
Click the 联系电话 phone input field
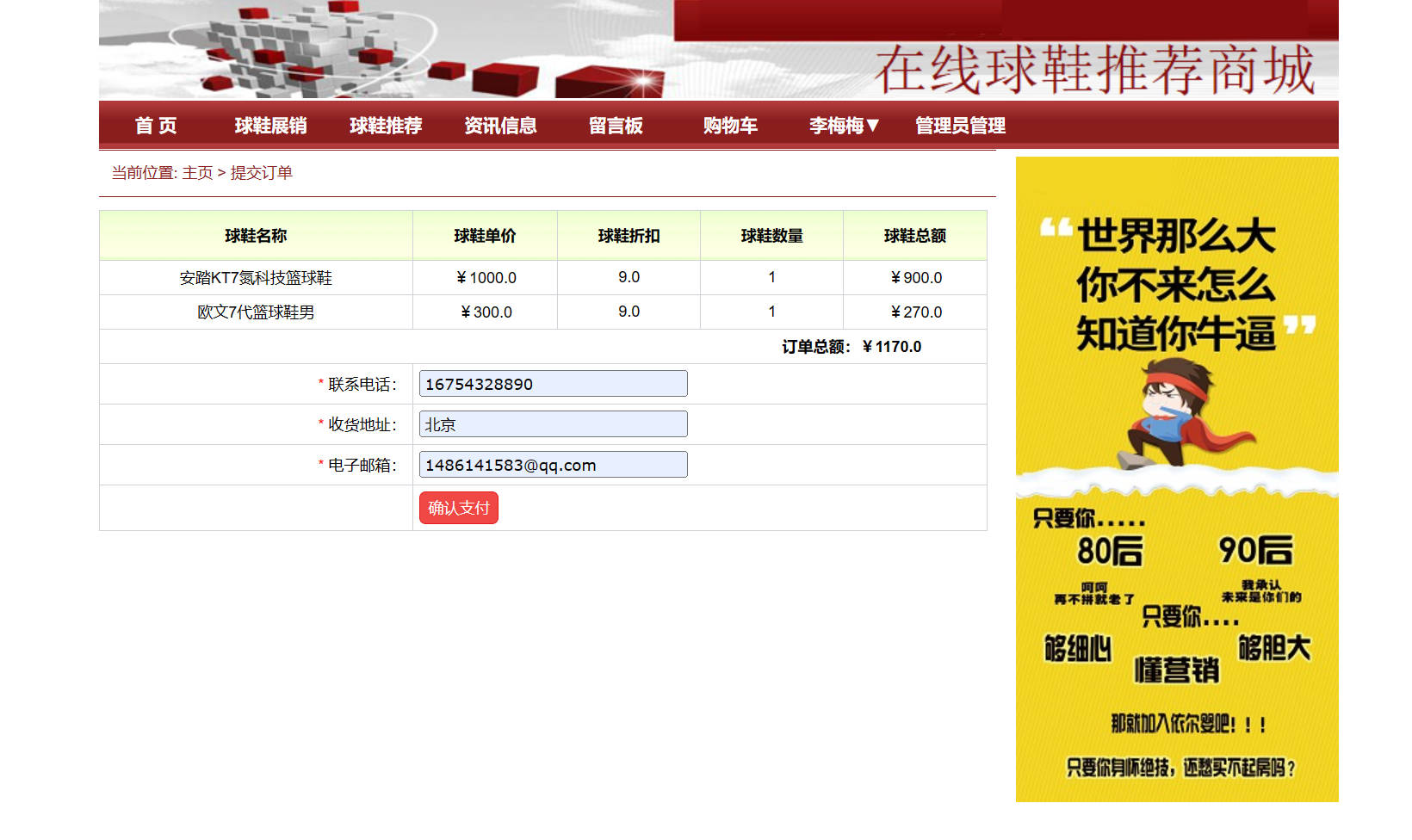[x=552, y=383]
